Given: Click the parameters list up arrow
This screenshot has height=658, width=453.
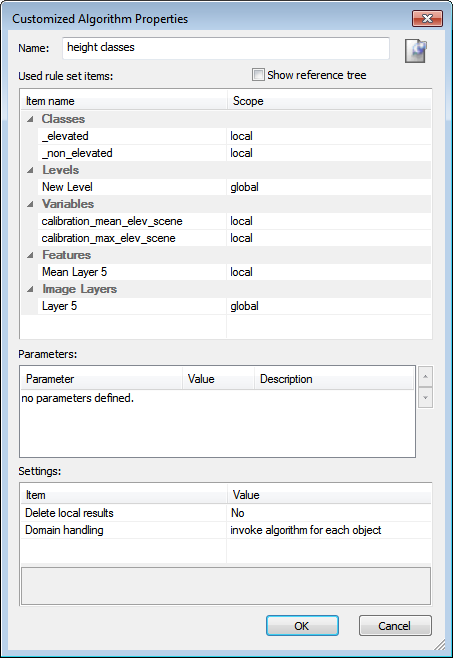Looking at the screenshot, I should click(425, 376).
